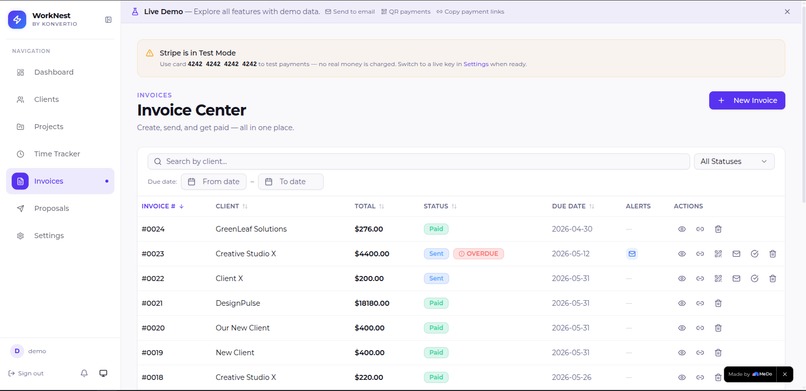The image size is (806, 391).
Task: Delete invoice #0019 via trash icon
Action: tap(718, 352)
